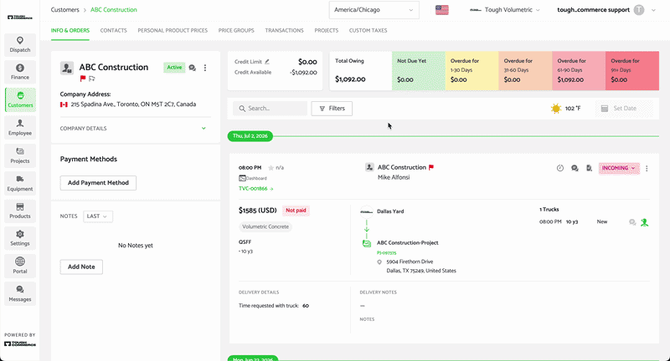Select the Not Due Yet green box
This screenshot has height=361, width=670.
click(419, 71)
